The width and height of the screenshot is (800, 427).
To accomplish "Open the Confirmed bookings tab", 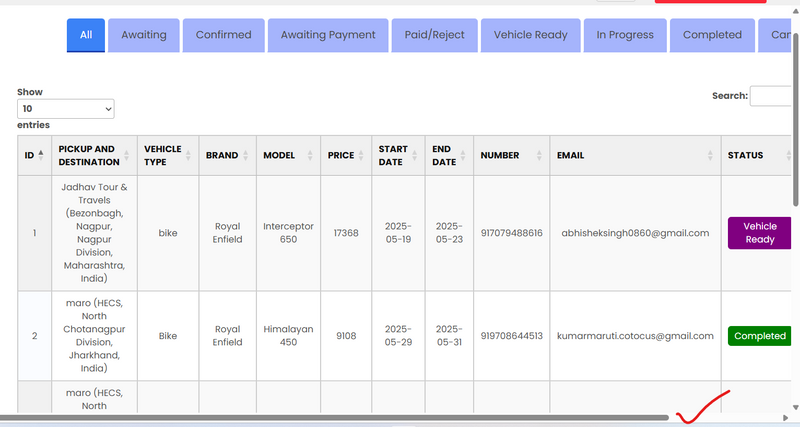I will point(224,35).
